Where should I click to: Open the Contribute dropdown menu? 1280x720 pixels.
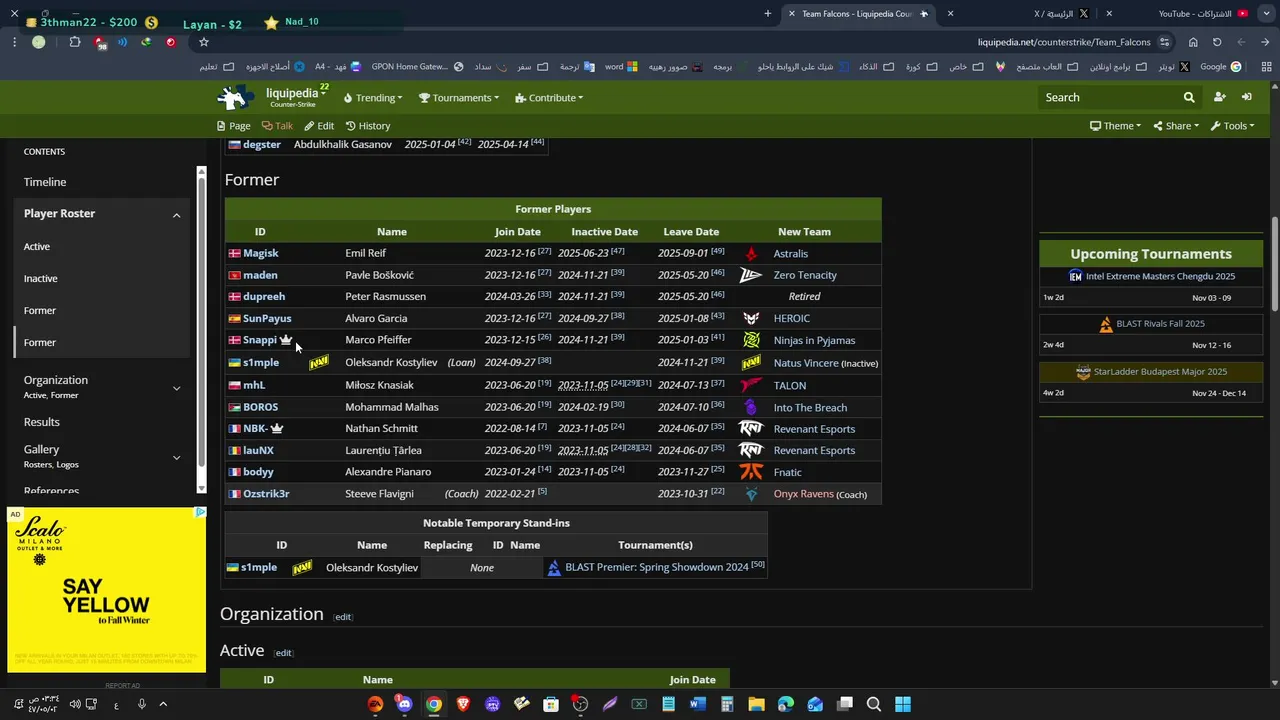coord(549,98)
